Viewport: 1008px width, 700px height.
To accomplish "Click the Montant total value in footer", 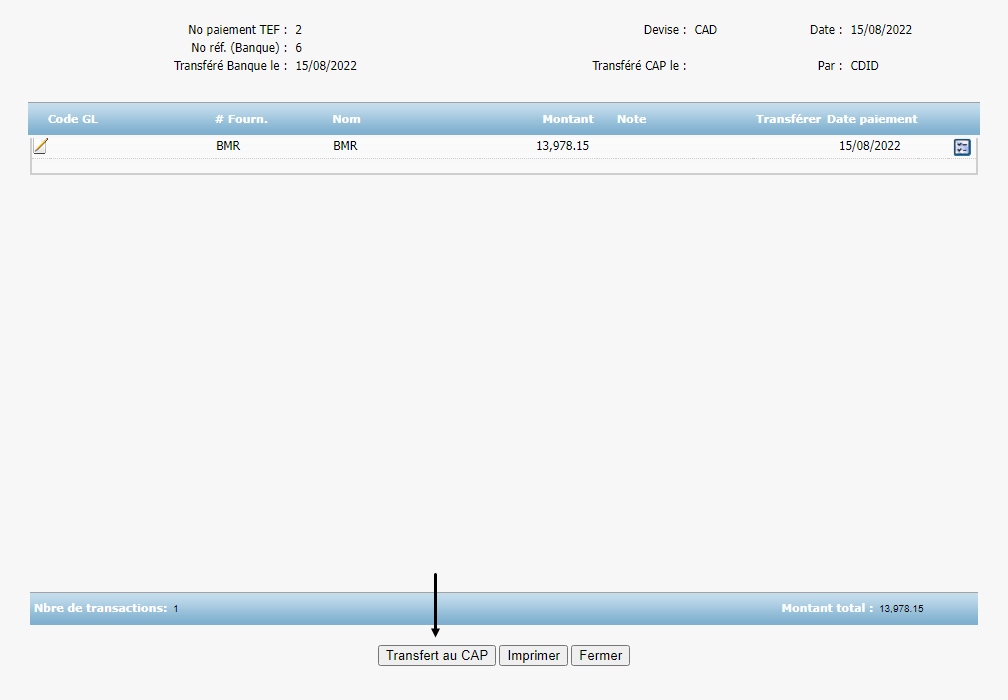I will tap(901, 609).
